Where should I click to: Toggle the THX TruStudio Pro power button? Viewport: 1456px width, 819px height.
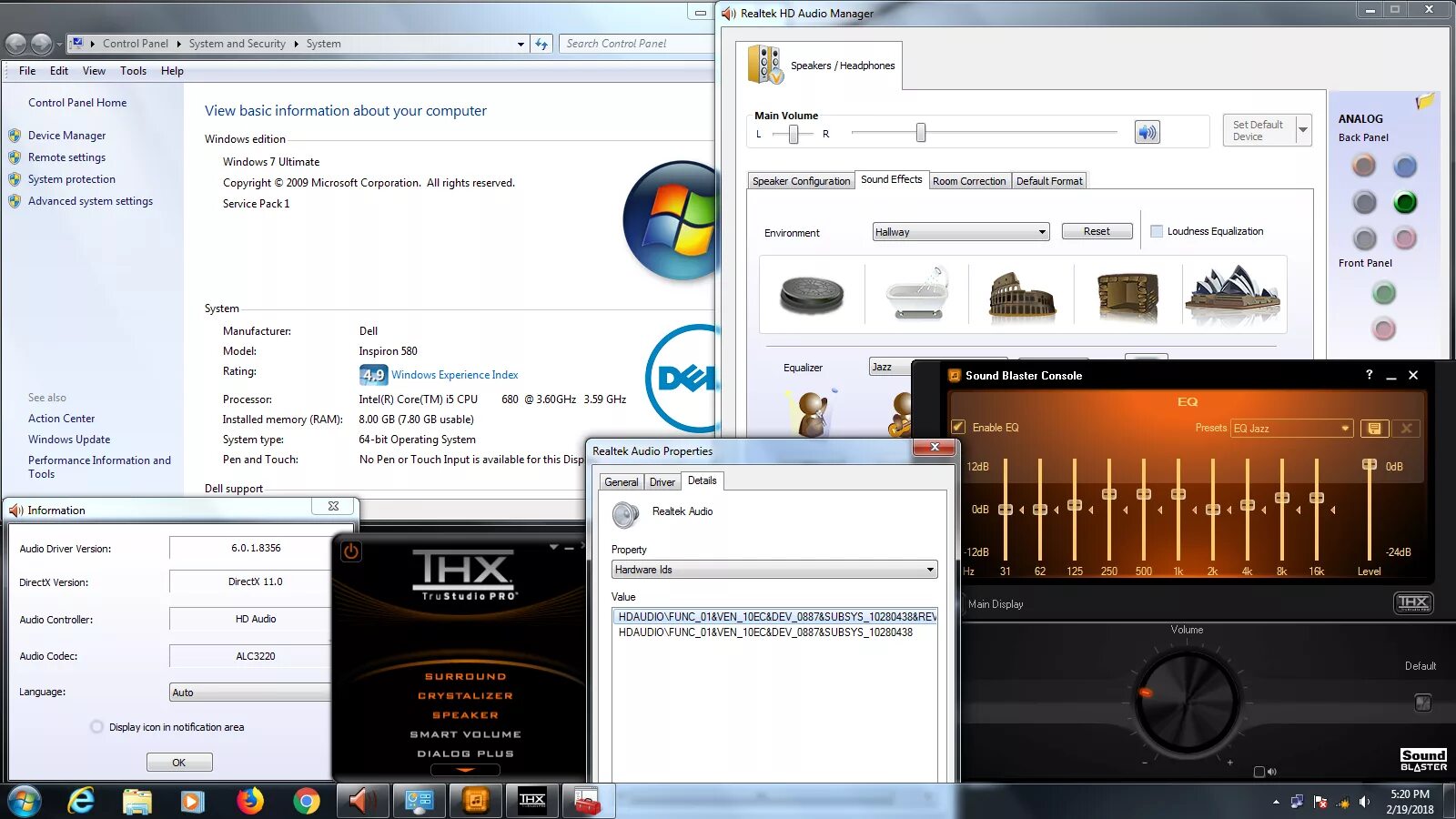351,551
